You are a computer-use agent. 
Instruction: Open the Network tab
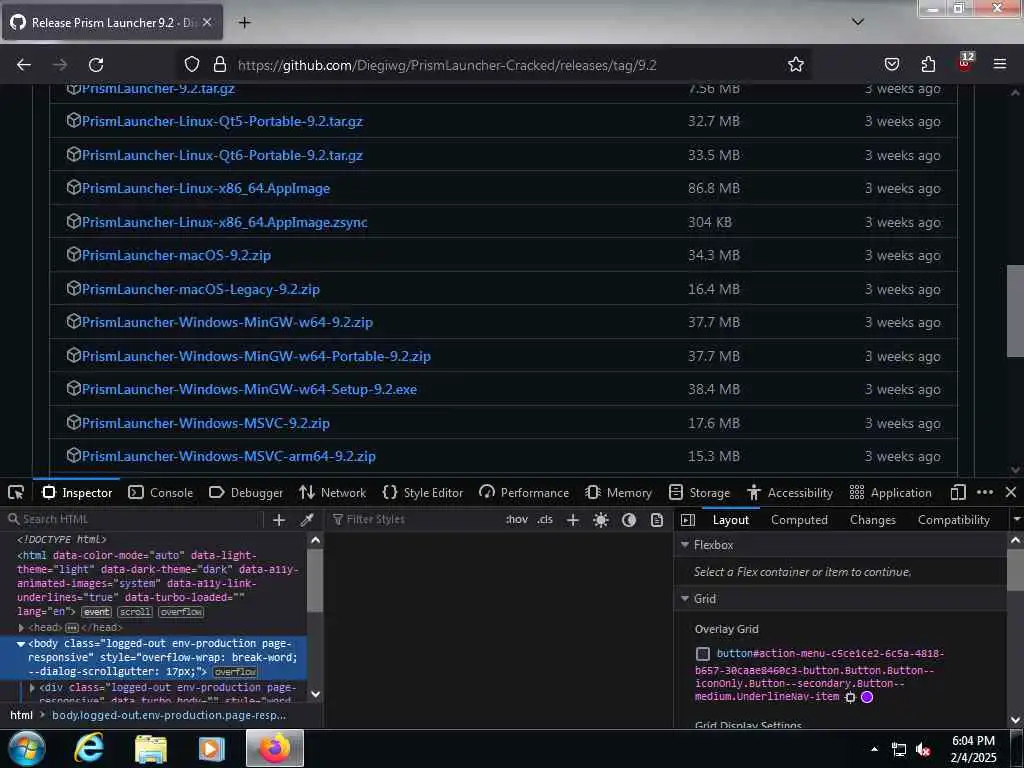click(x=332, y=492)
